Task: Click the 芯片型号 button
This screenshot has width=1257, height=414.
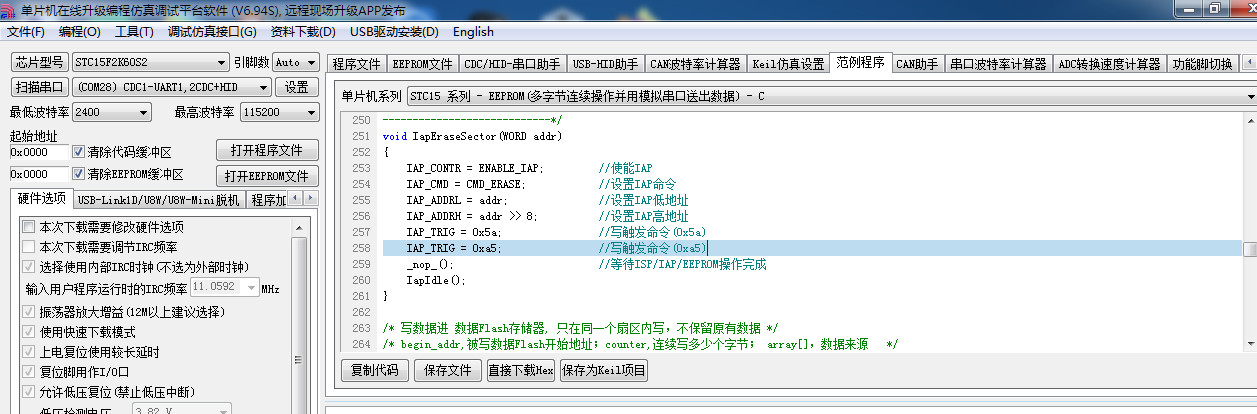Action: 39,62
